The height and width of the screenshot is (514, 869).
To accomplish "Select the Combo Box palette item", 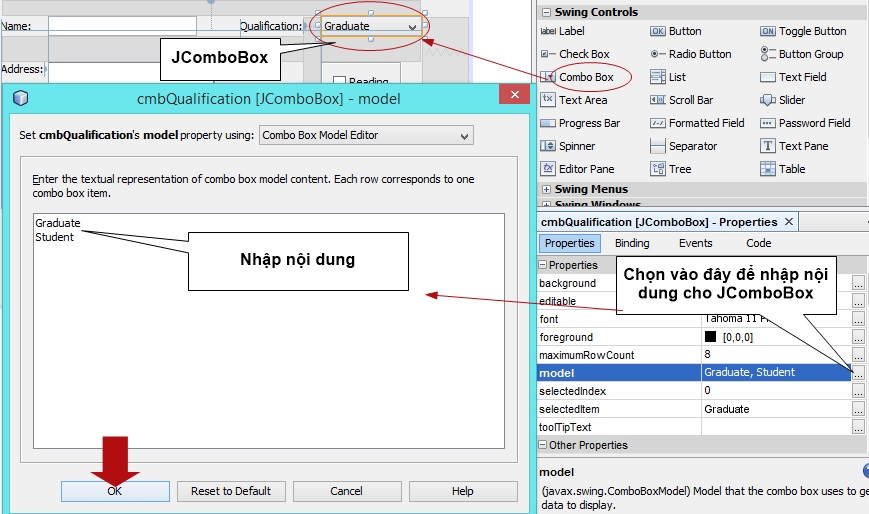I will (x=585, y=77).
